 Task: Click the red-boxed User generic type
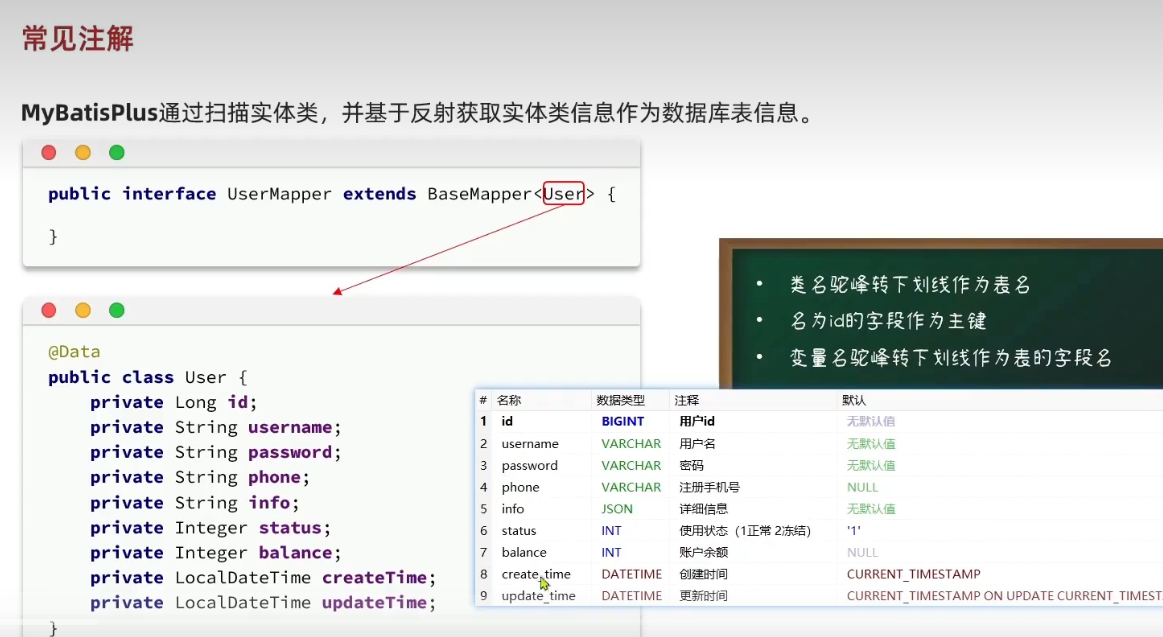point(563,194)
